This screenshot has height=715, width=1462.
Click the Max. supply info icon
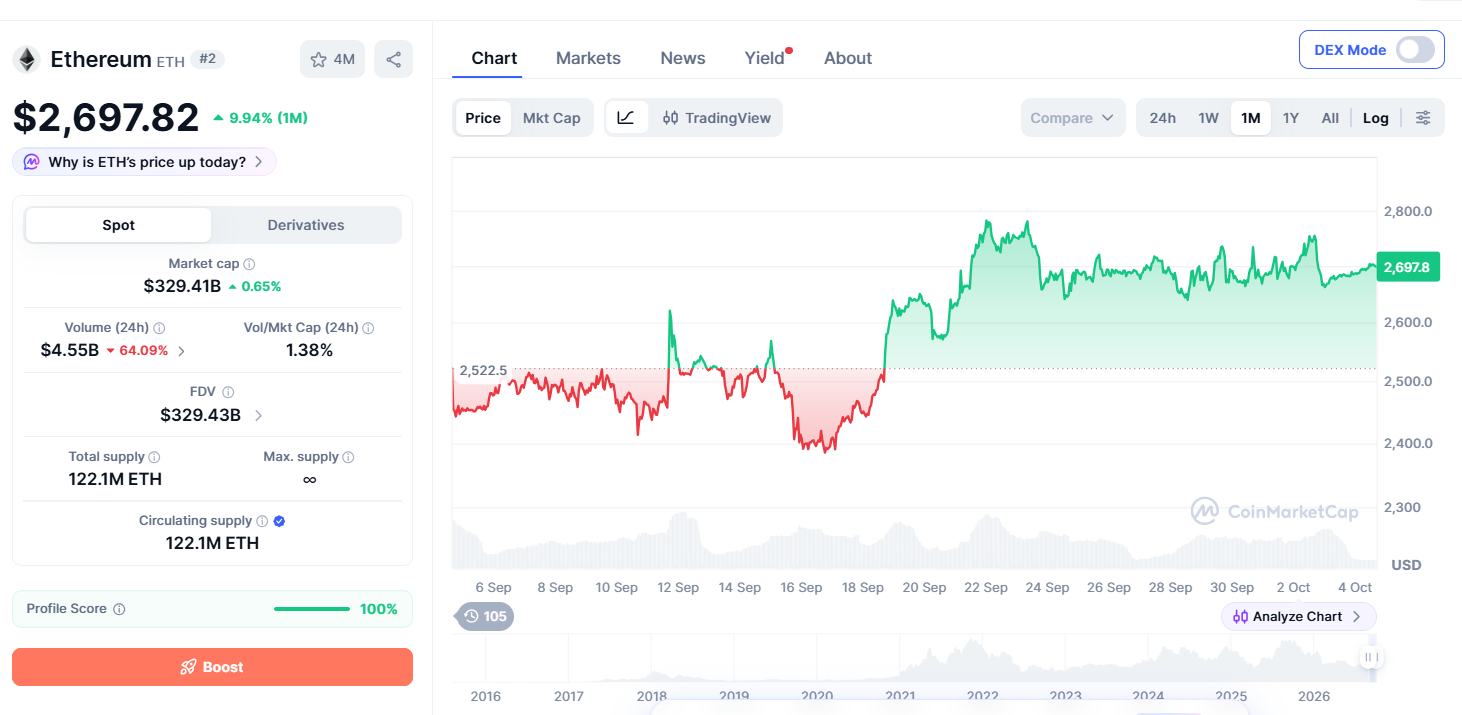348,457
